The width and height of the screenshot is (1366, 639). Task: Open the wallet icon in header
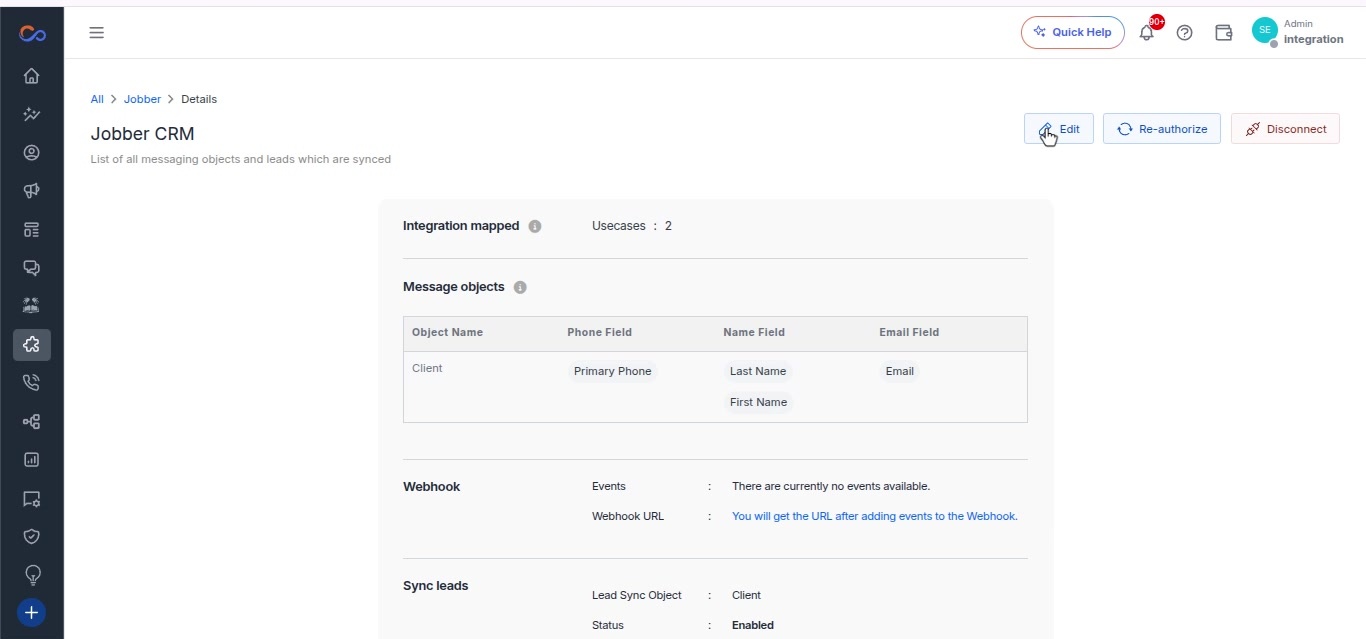[1223, 32]
